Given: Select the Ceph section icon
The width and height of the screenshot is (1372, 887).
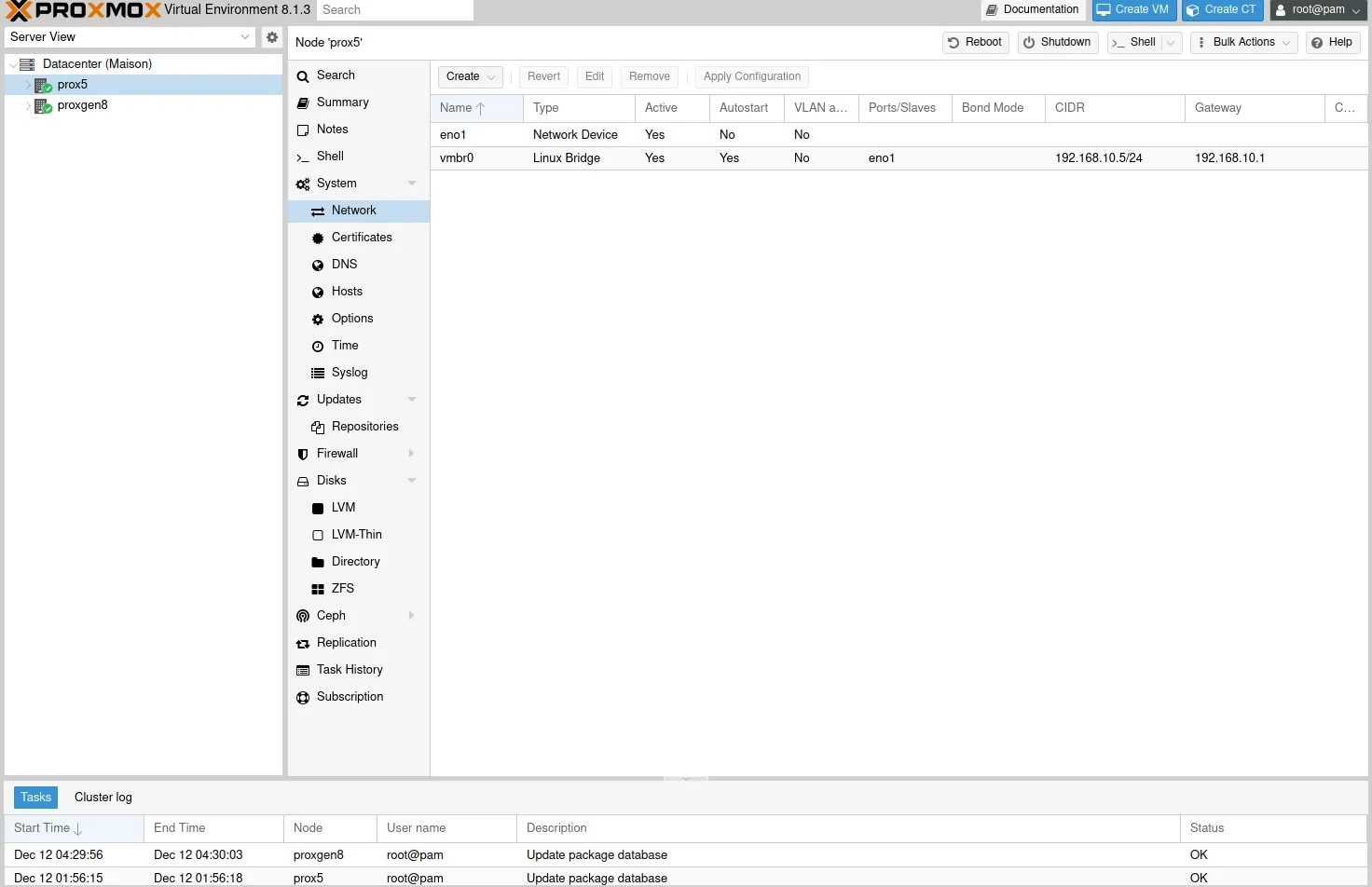Looking at the screenshot, I should (x=302, y=616).
